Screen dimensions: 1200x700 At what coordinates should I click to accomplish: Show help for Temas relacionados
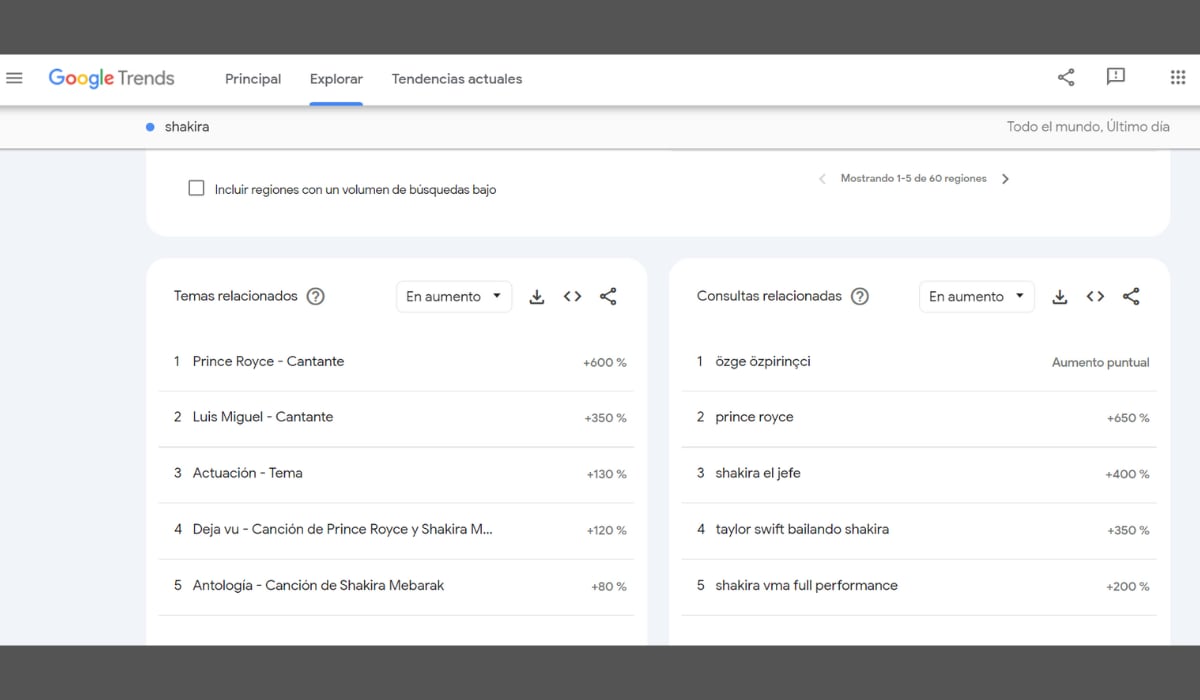(315, 296)
